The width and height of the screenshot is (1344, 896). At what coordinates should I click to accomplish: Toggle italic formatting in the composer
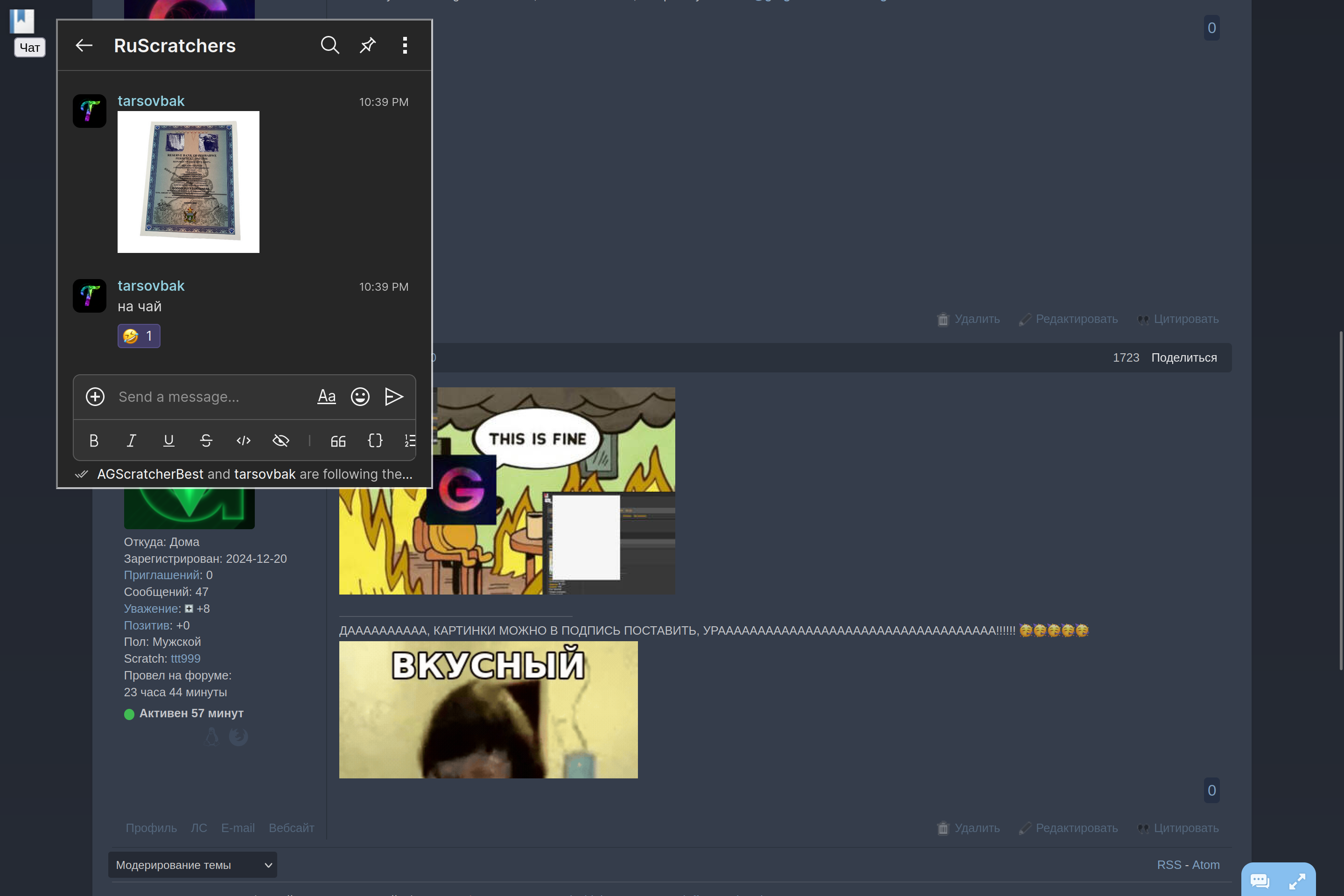point(131,441)
